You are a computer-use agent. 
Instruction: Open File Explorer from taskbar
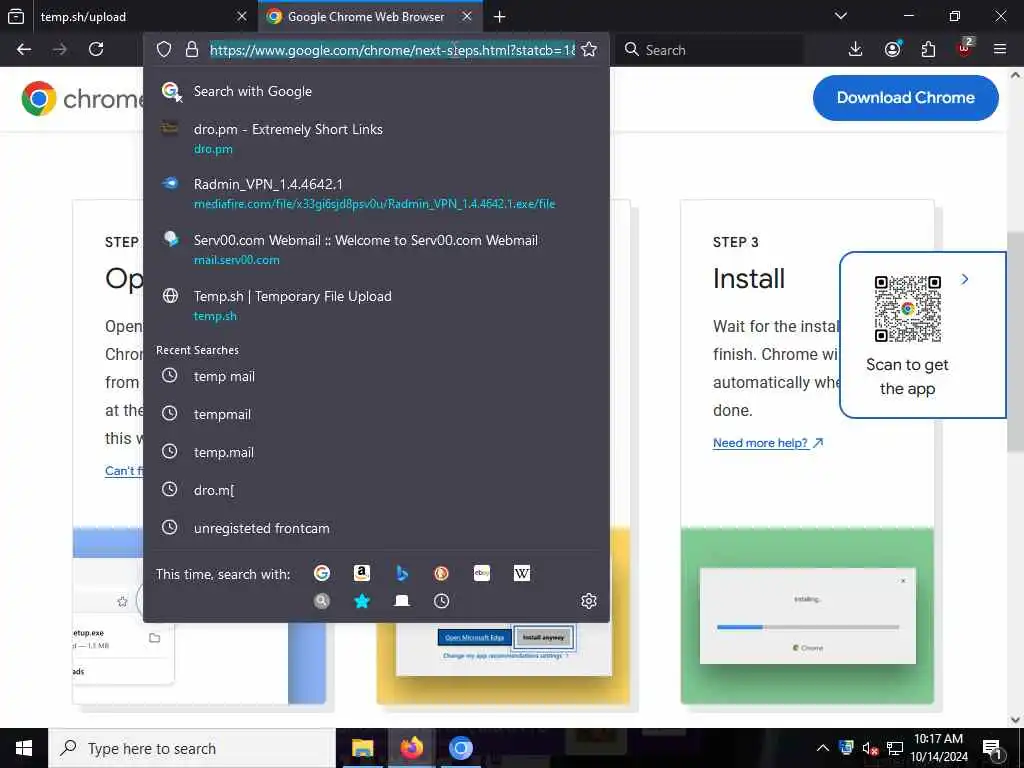pyautogui.click(x=362, y=748)
